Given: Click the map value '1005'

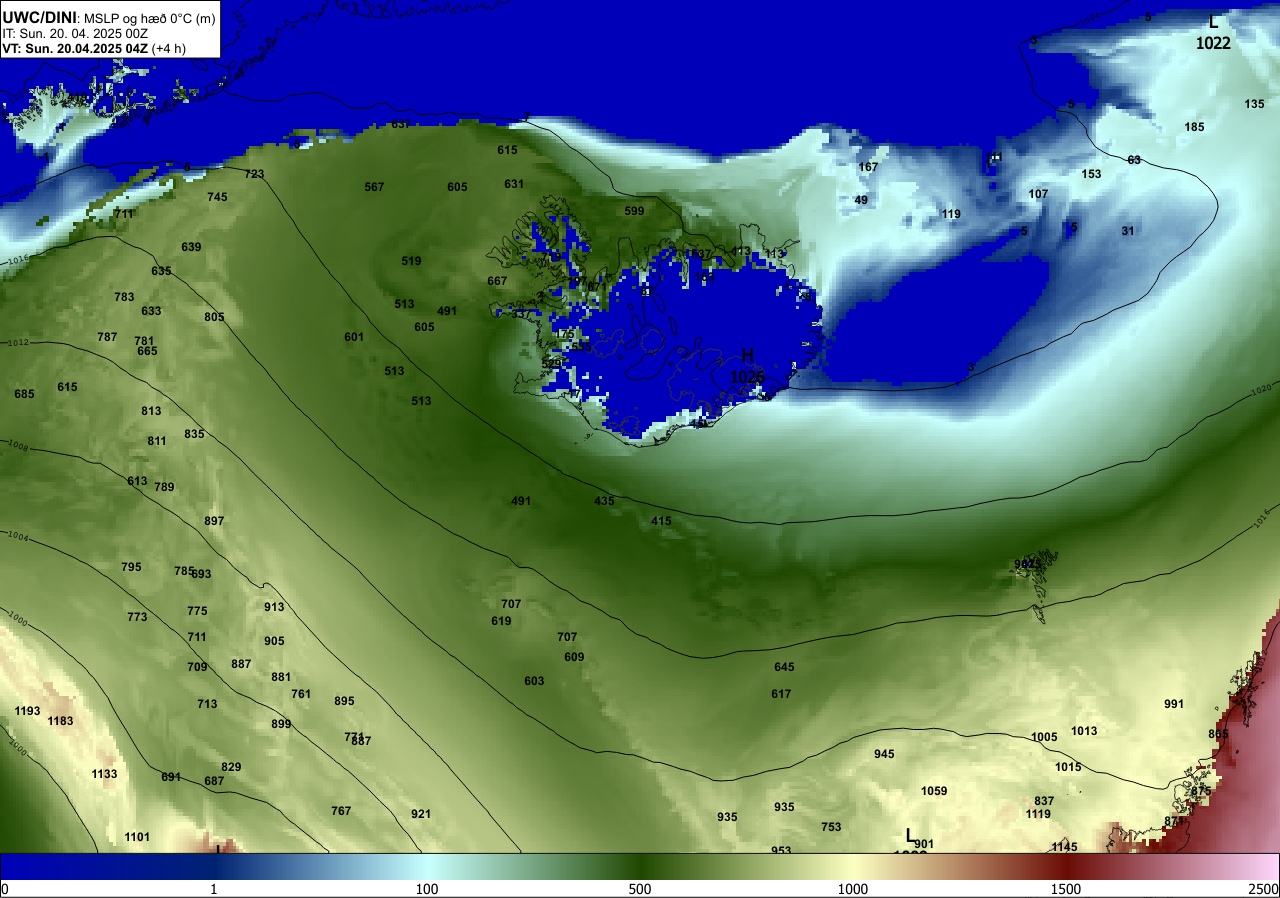Looking at the screenshot, I should [x=1044, y=737].
